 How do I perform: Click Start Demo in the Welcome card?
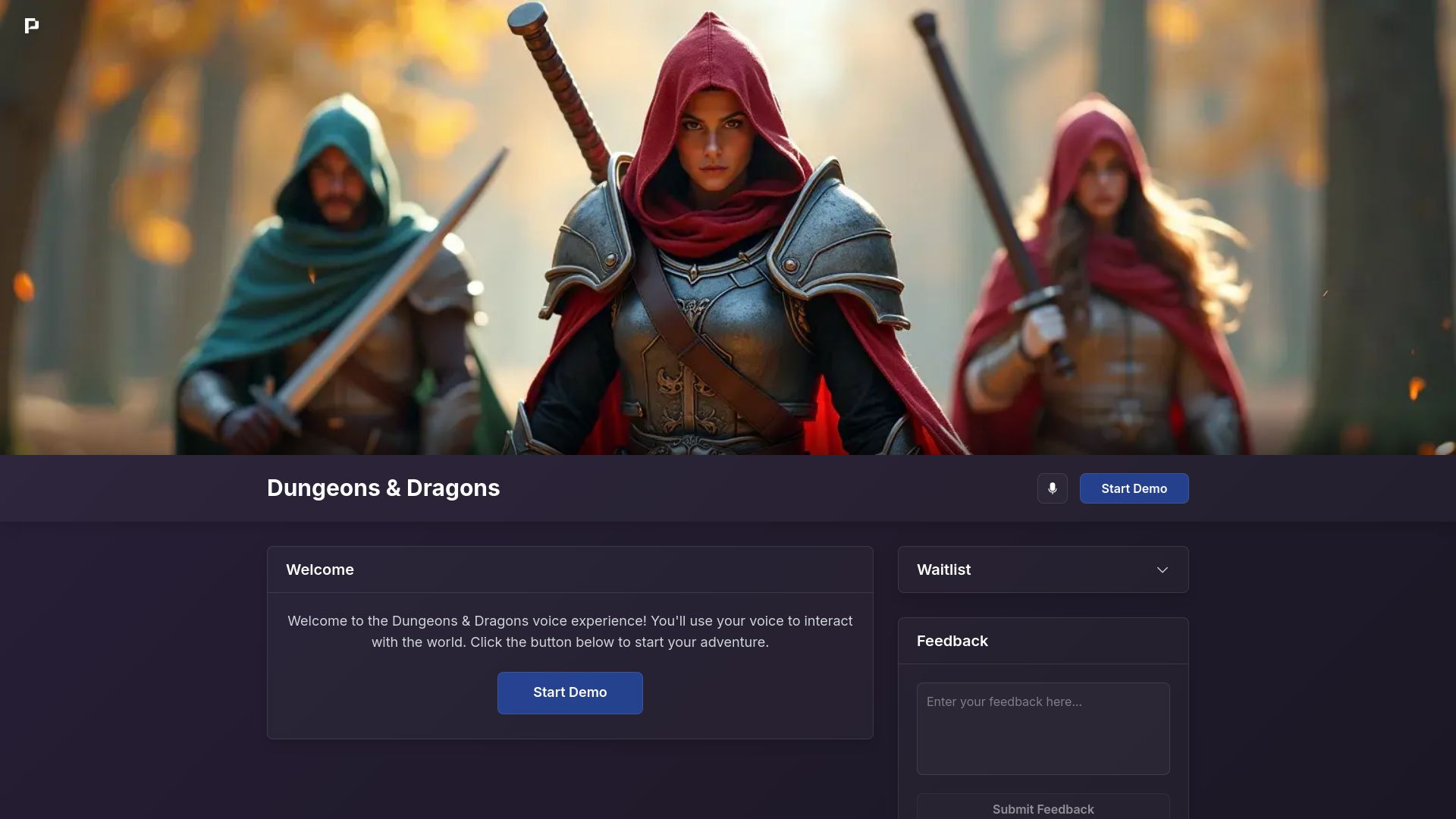[x=570, y=692]
